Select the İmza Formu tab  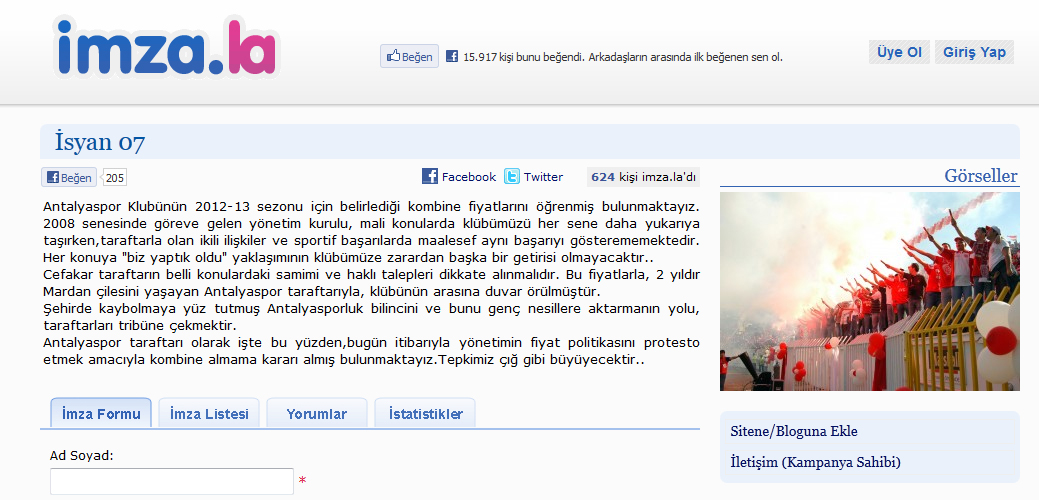point(101,413)
